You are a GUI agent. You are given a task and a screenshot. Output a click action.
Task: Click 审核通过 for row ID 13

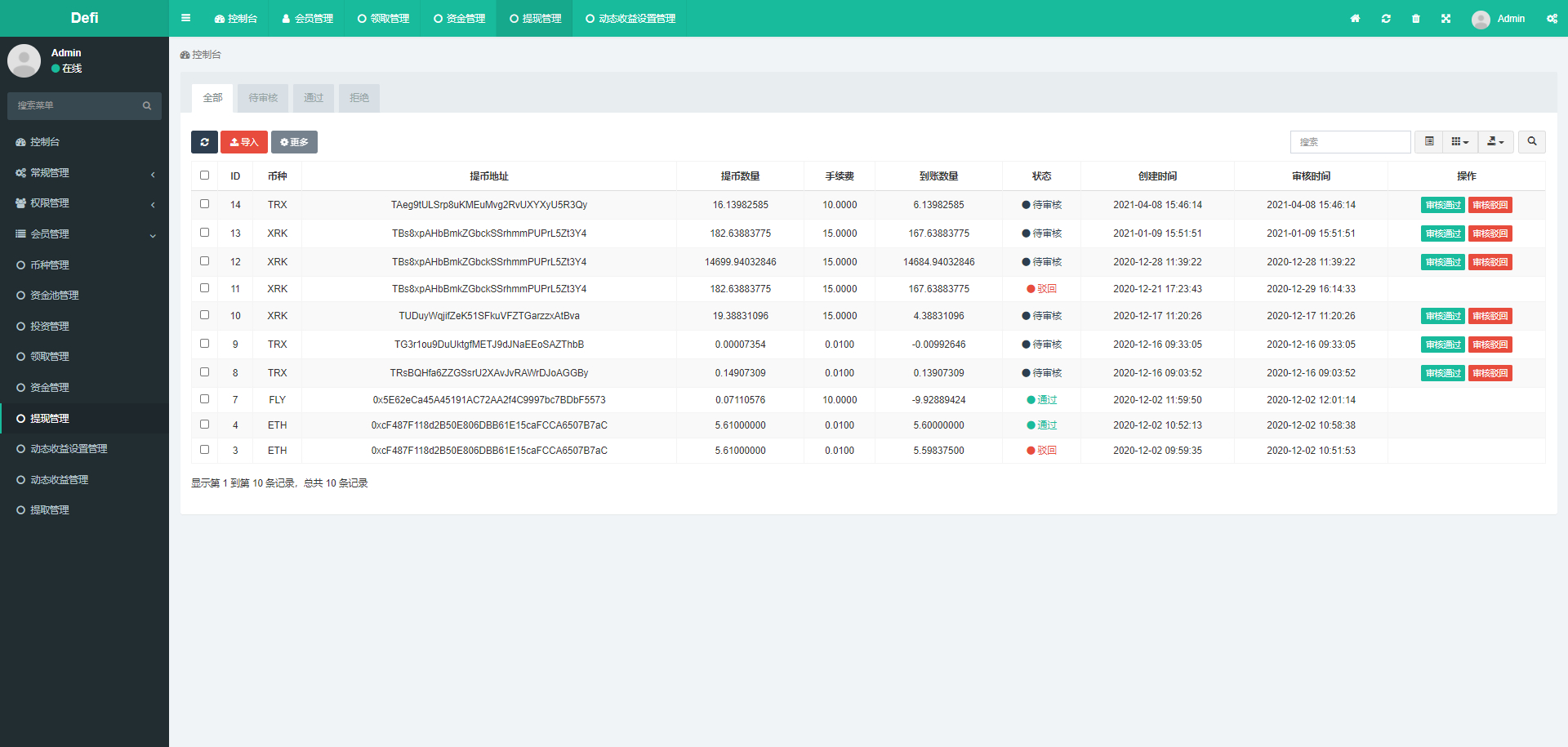1442,233
